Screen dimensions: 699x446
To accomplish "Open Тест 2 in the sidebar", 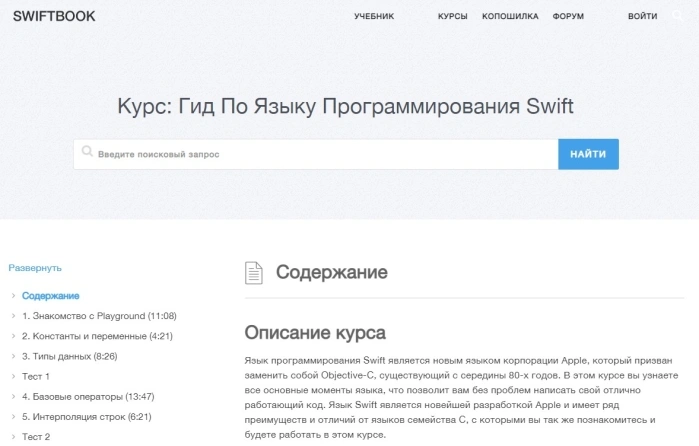I will coord(36,437).
